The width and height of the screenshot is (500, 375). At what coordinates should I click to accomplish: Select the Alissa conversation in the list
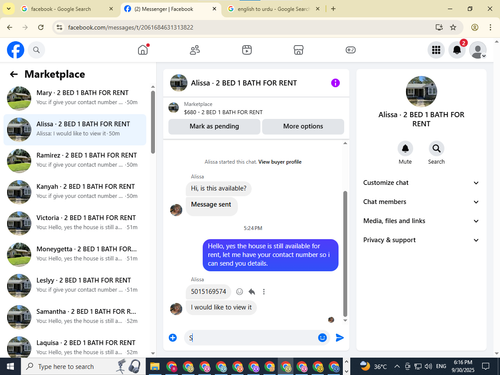[x=75, y=130]
